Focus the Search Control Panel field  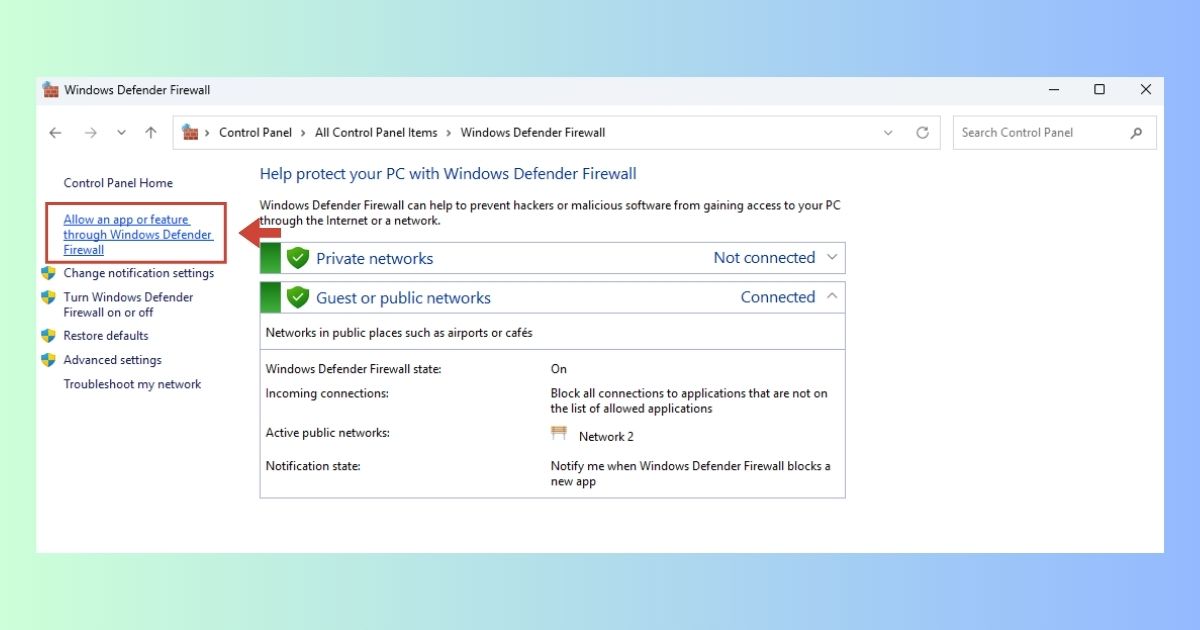click(x=1055, y=133)
